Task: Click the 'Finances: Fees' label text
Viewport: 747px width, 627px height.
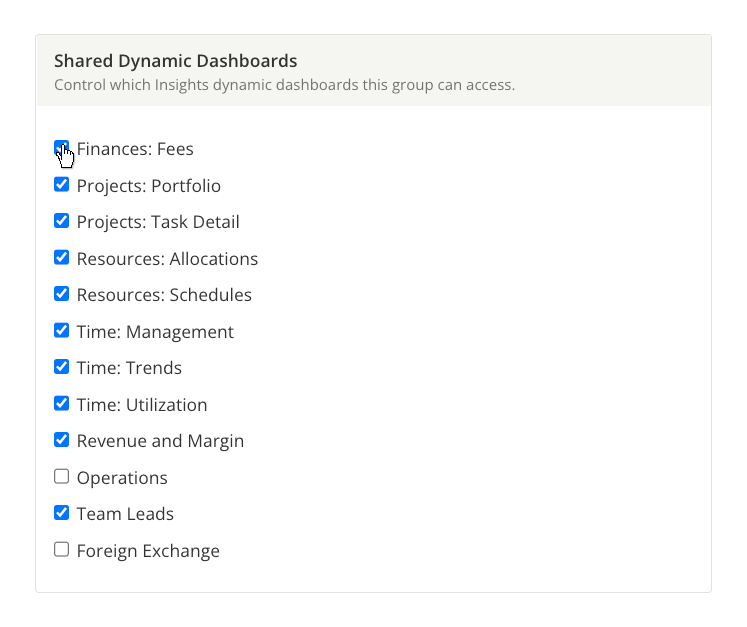Action: click(135, 149)
